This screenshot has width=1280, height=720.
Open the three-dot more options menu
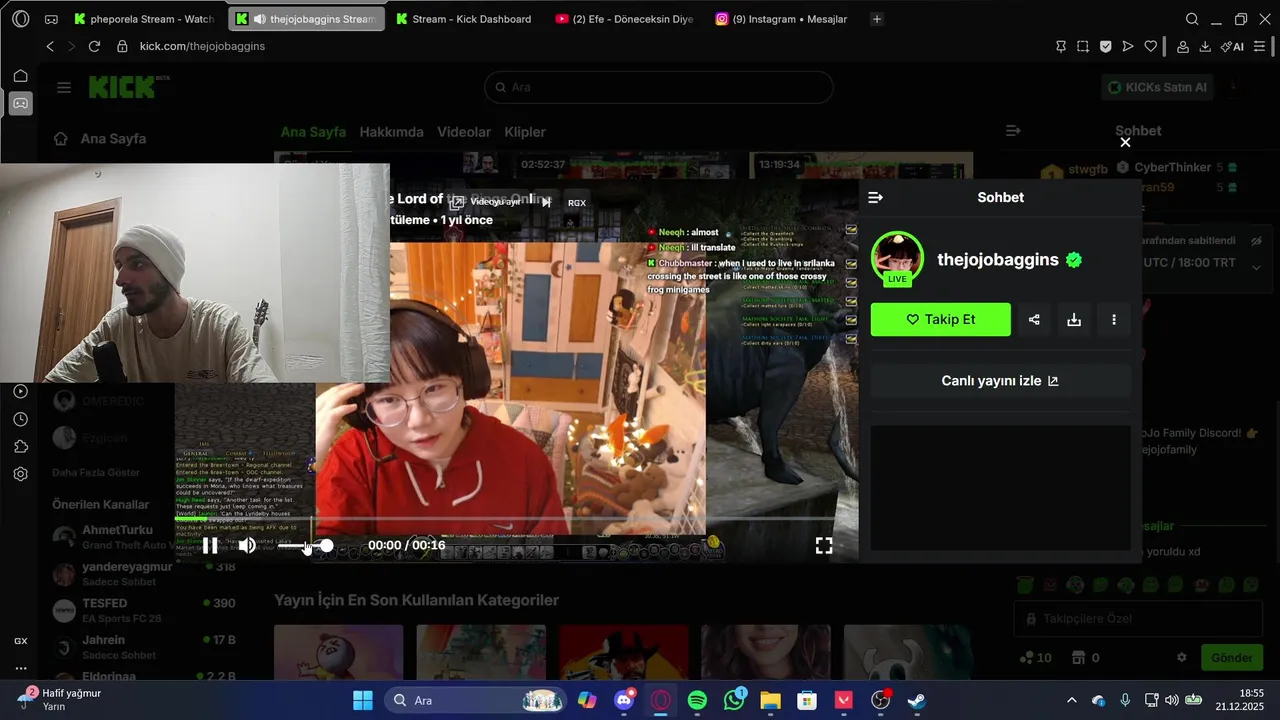(x=1114, y=319)
